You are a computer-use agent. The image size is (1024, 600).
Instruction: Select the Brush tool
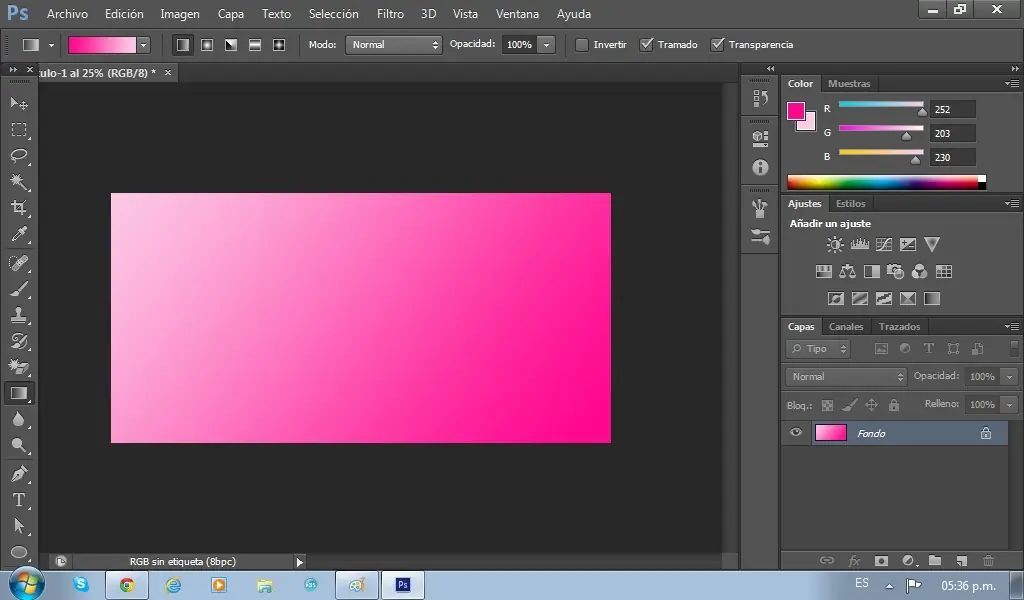(19, 289)
